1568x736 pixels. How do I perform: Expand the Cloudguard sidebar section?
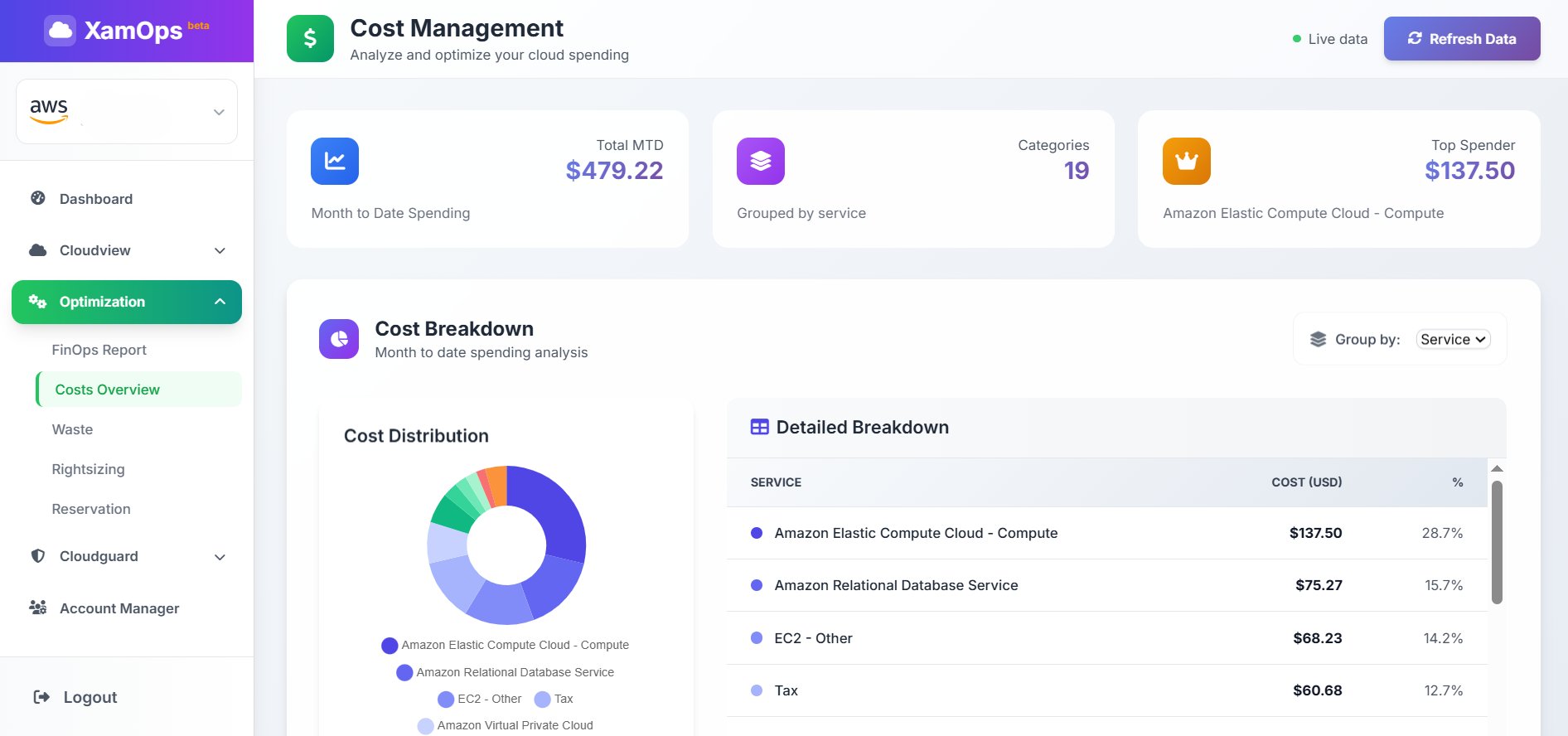pos(127,556)
